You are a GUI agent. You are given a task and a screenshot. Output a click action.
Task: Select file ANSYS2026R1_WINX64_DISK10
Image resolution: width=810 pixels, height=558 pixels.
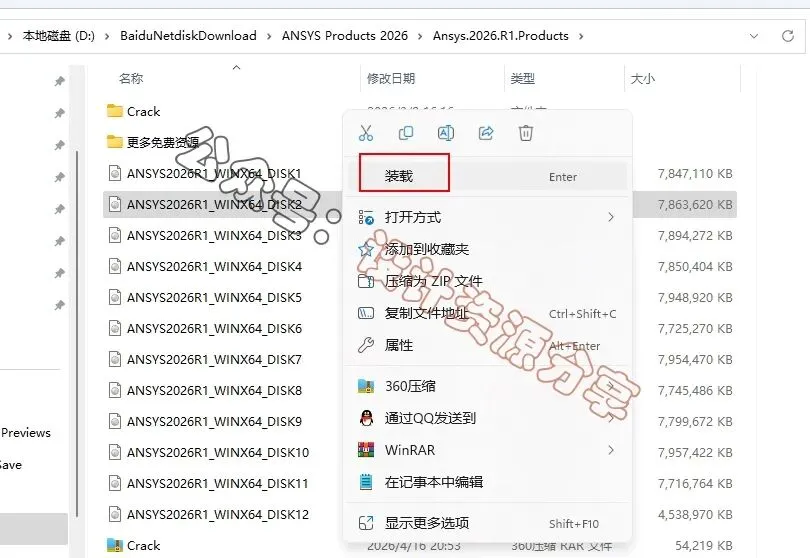point(208,453)
